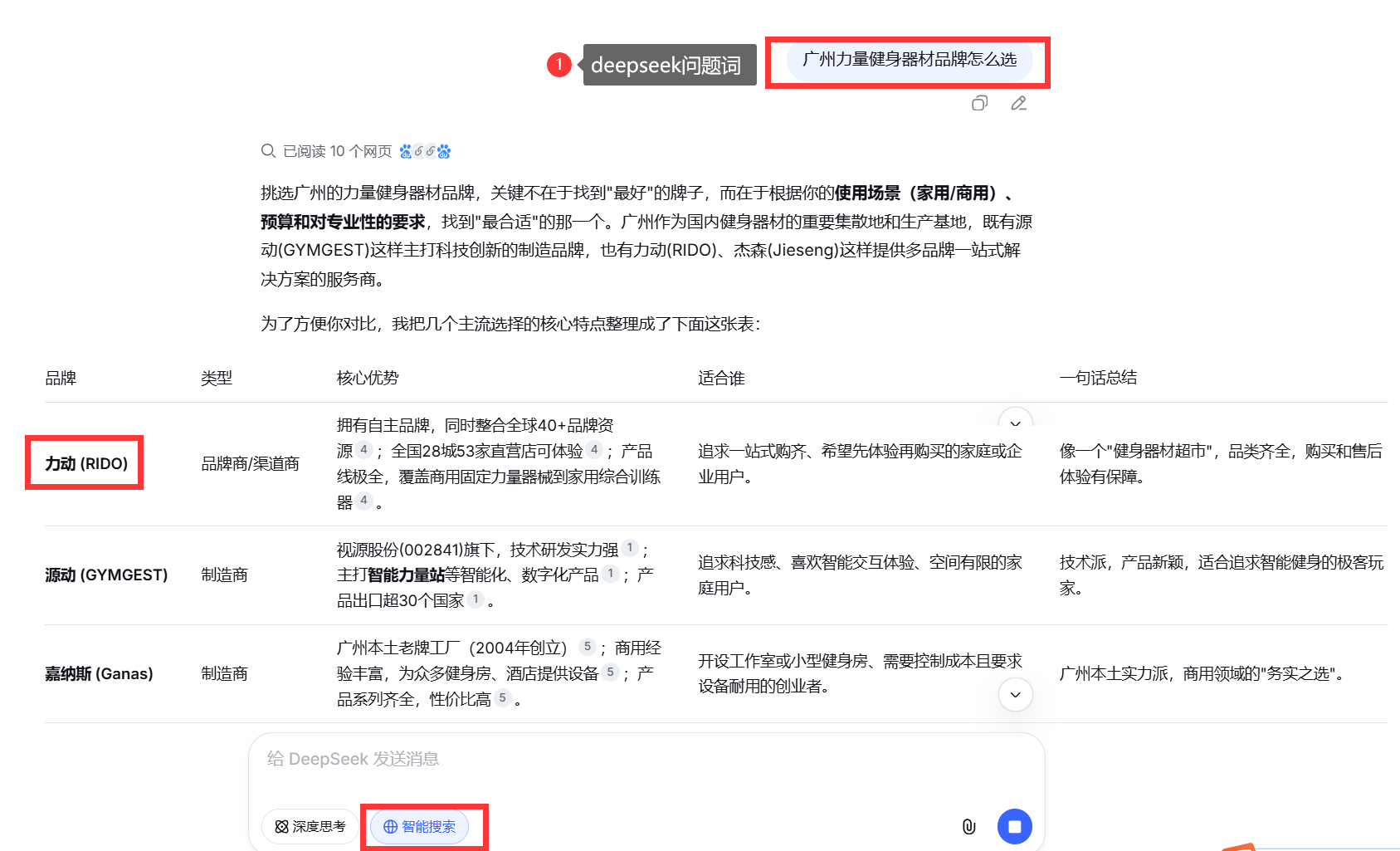
Task: Click the 类型 column header
Action: click(x=217, y=379)
